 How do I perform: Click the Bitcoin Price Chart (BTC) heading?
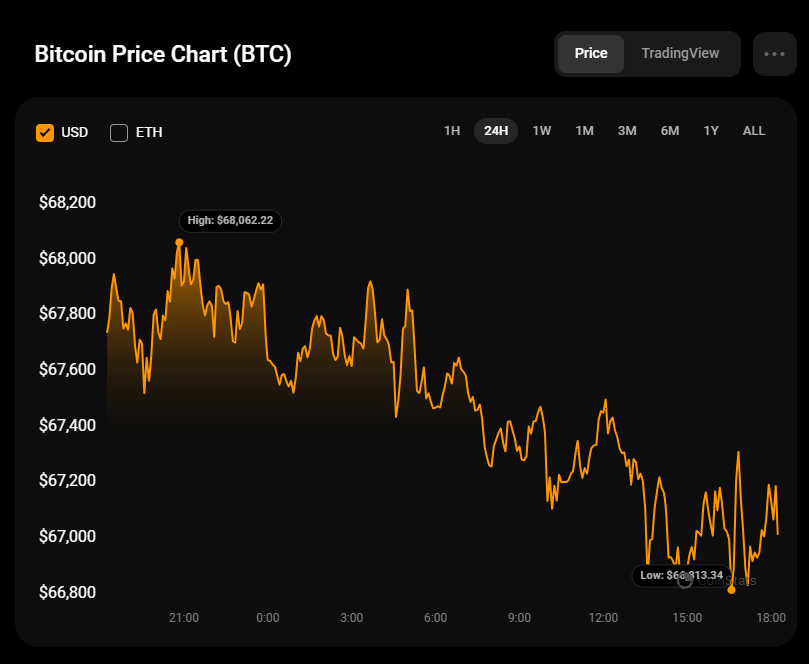(163, 54)
